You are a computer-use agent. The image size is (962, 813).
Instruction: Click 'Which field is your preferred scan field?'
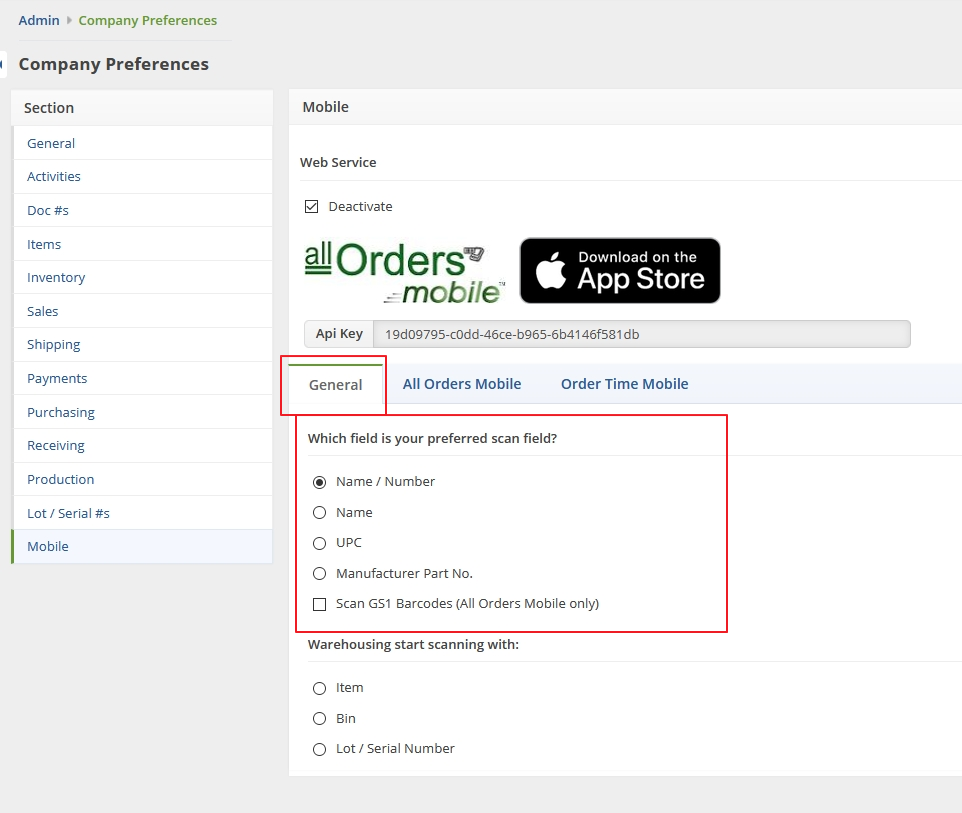[433, 439]
